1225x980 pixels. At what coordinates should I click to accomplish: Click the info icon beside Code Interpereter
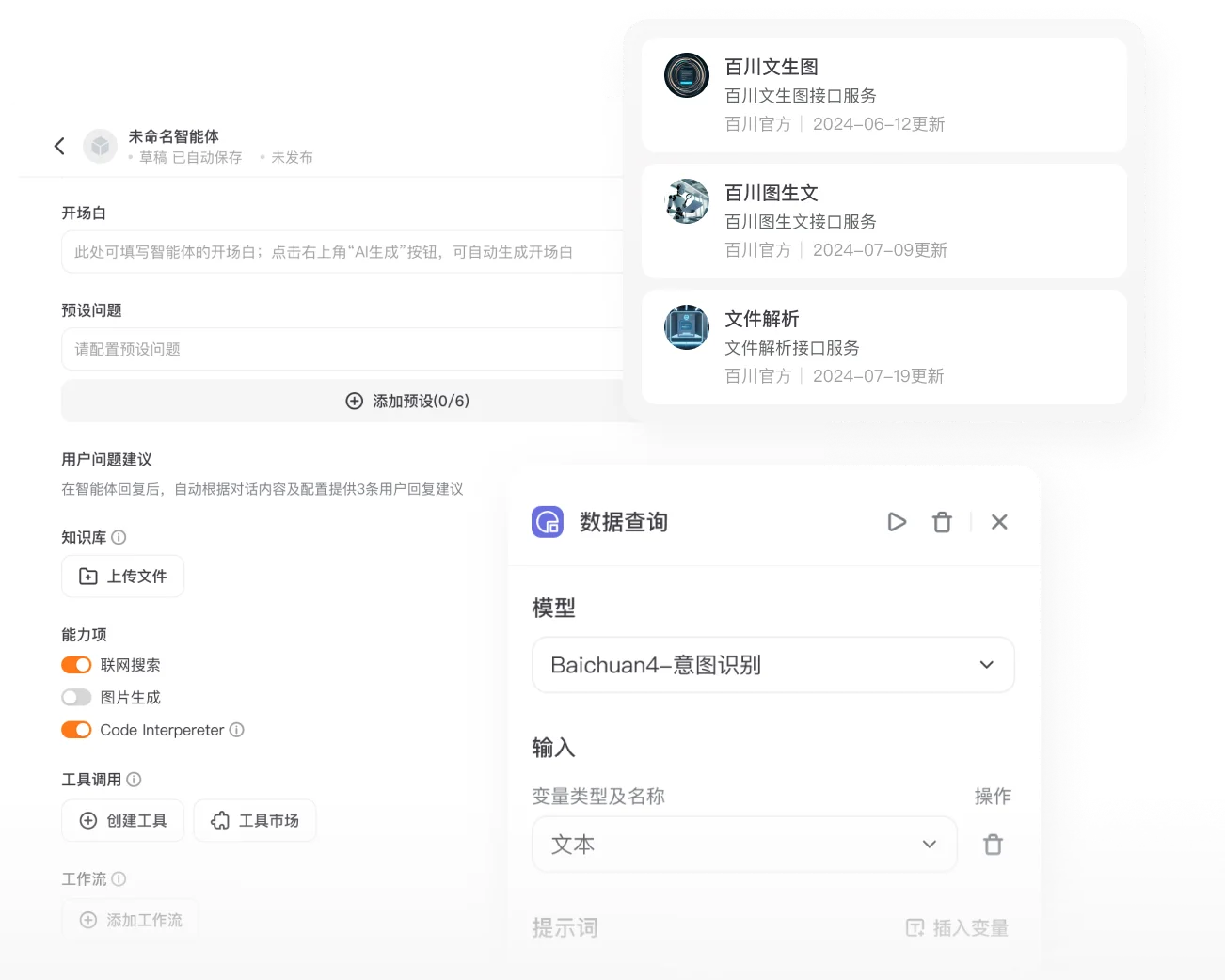pos(236,729)
